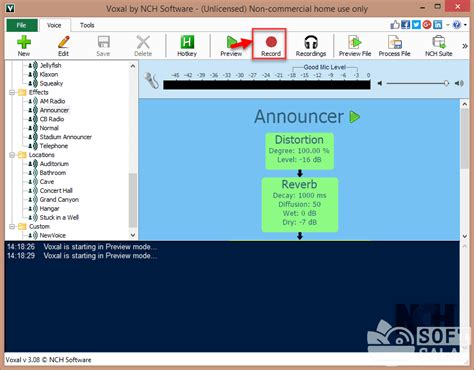Switch to the Tools tab
This screenshot has height=370, width=474.
point(87,25)
